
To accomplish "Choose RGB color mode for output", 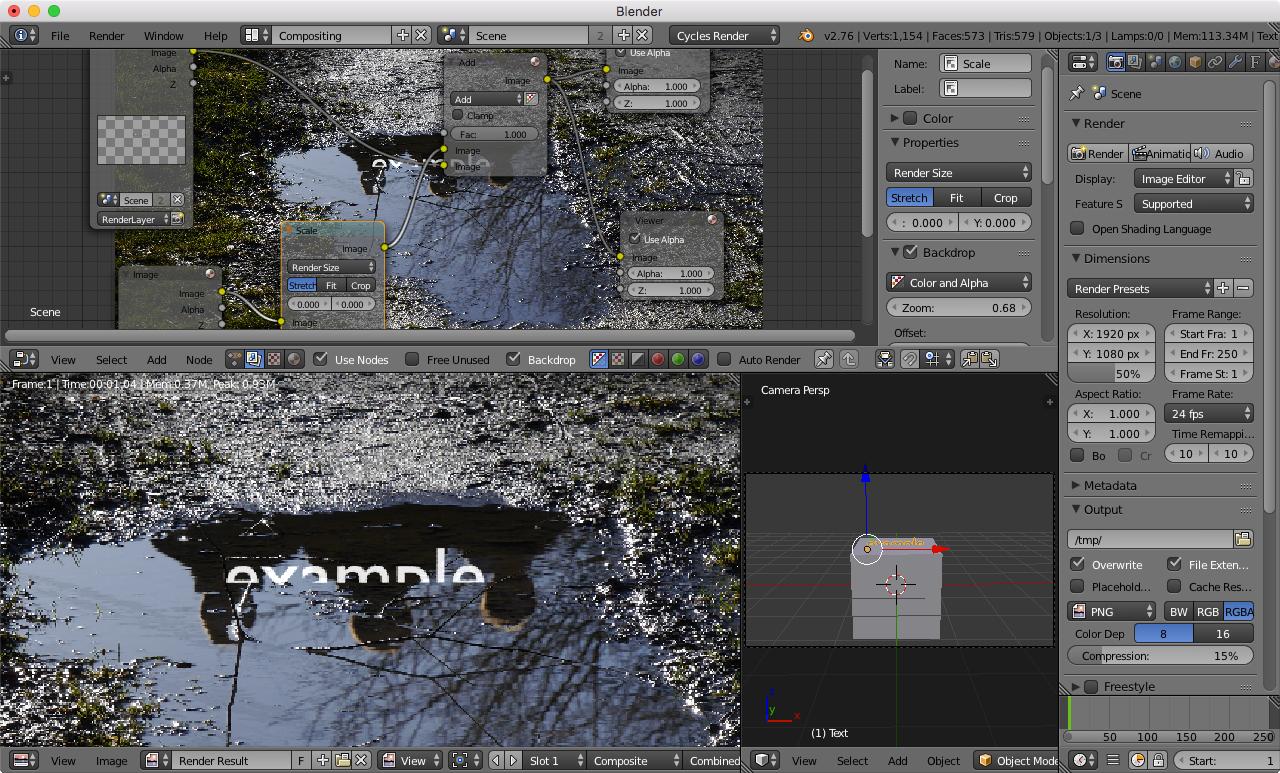I will coord(1208,611).
